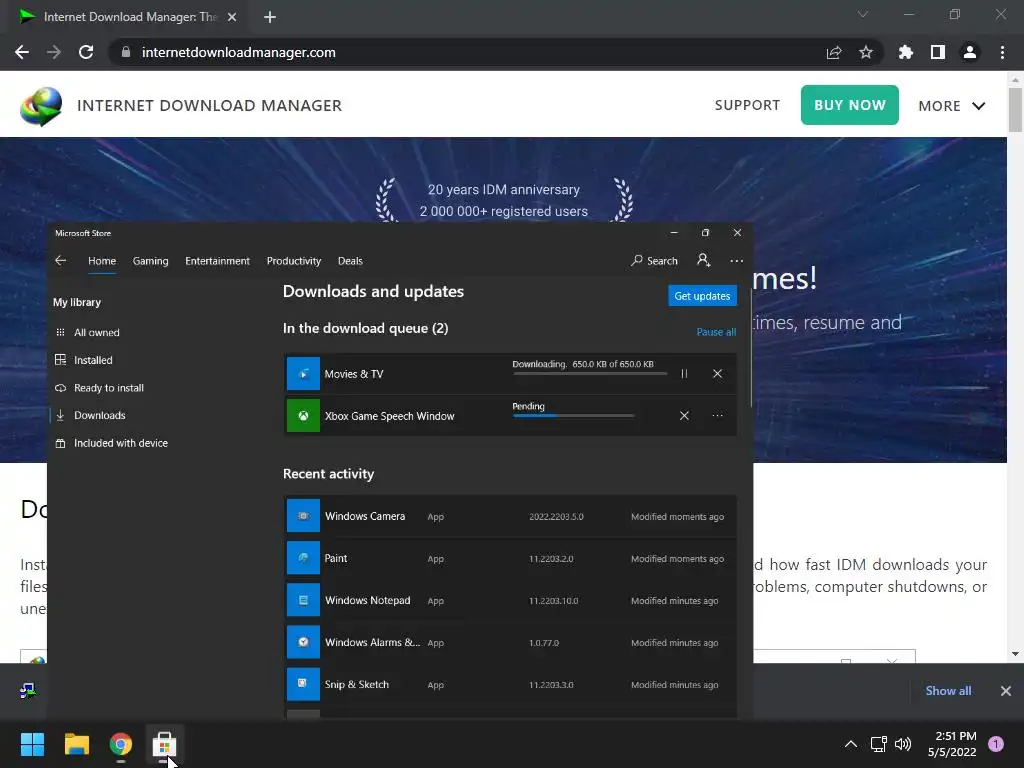1024x768 pixels.
Task: Switch to the Deals tab
Action: coord(350,261)
